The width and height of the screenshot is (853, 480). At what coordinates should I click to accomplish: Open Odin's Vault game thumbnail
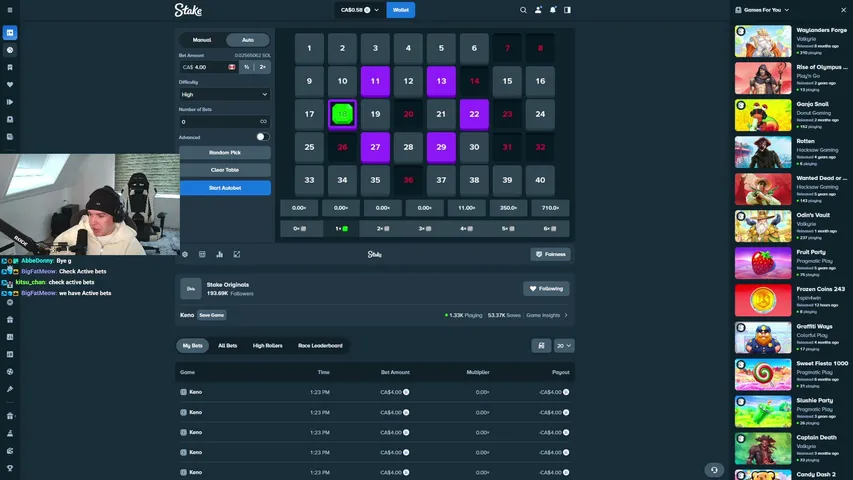[x=763, y=226]
